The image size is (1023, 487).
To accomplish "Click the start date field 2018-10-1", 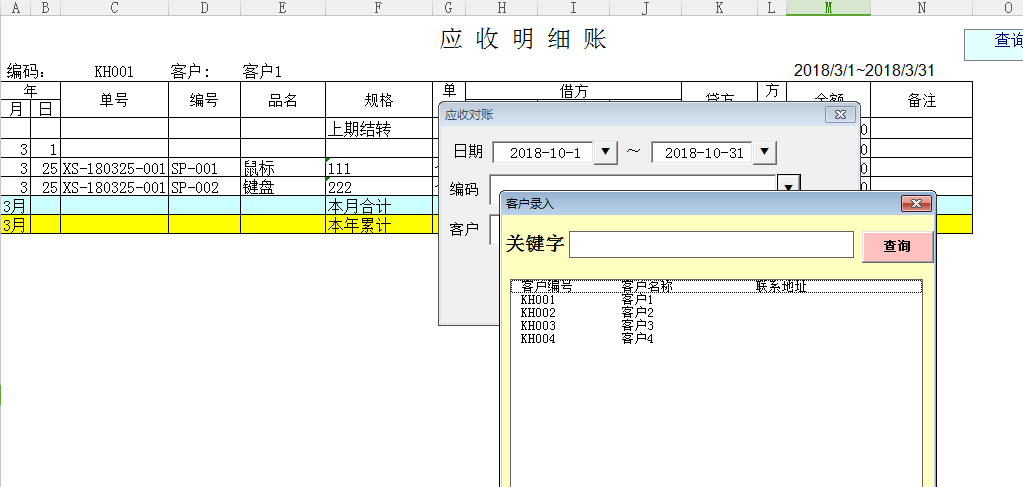I will pos(545,153).
